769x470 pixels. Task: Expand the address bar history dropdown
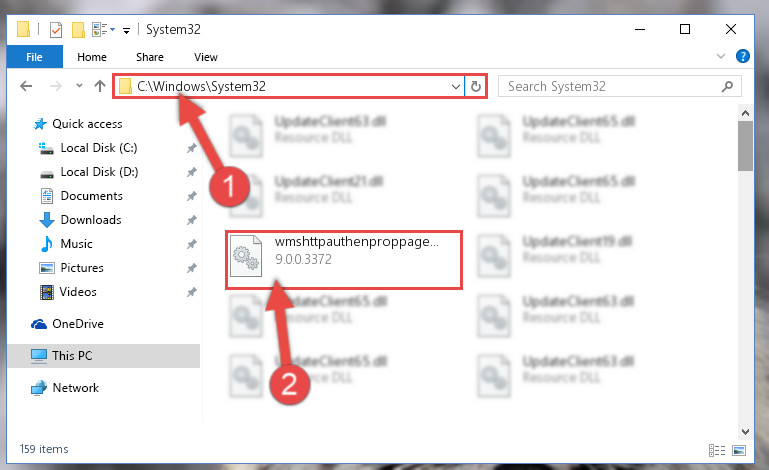pyautogui.click(x=456, y=87)
